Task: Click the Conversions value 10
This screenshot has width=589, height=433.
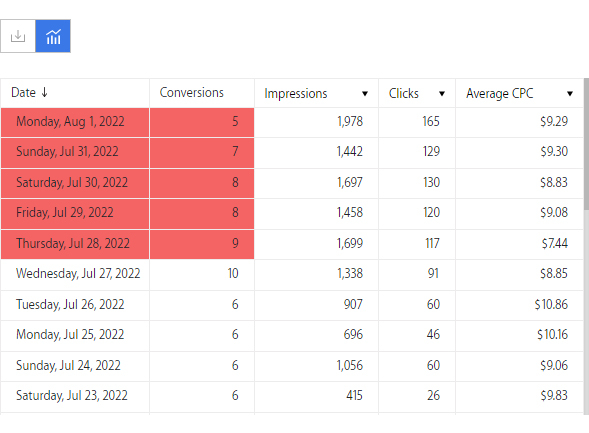Action: tap(233, 273)
